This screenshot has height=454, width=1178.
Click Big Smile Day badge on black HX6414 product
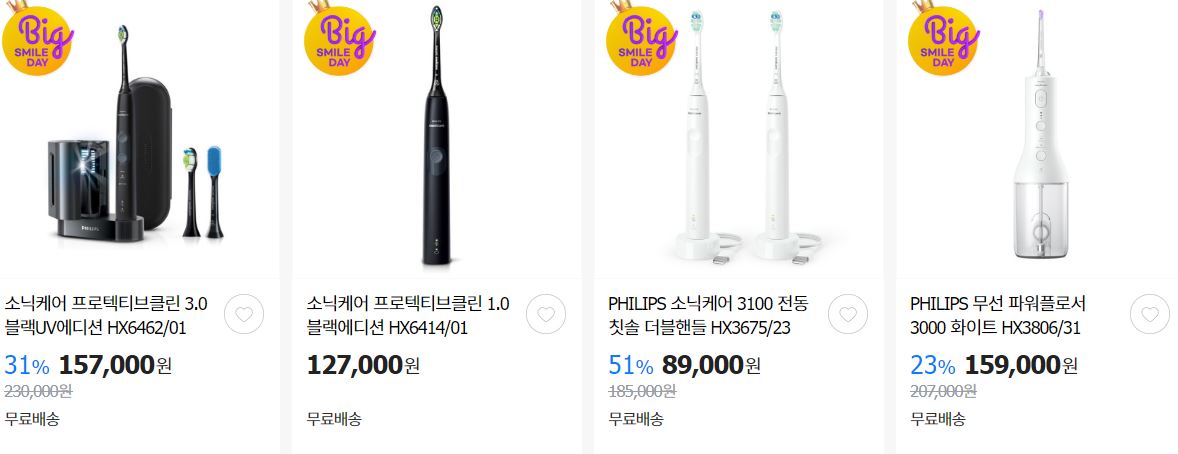tap(339, 38)
